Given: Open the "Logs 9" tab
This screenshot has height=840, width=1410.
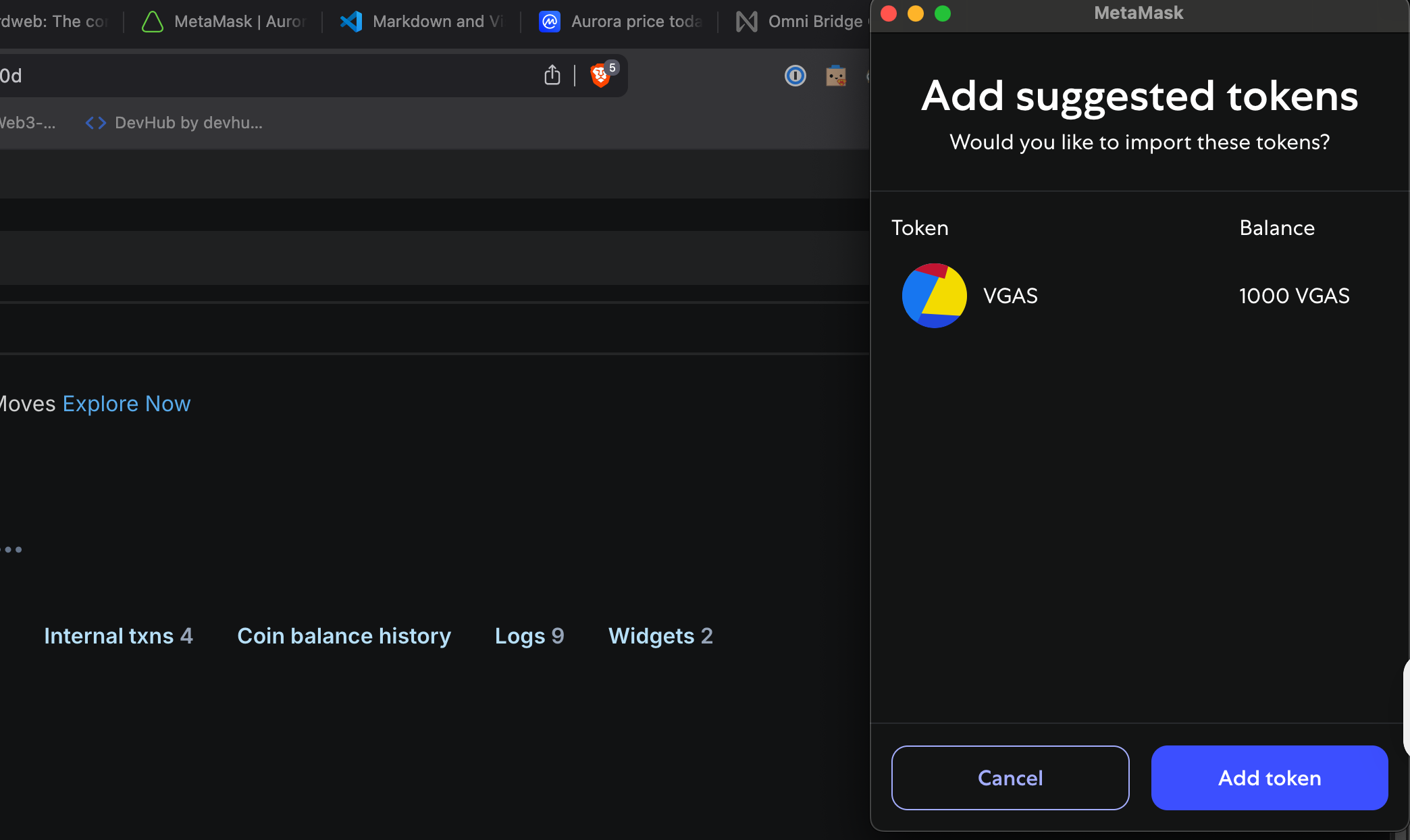Looking at the screenshot, I should pos(529,635).
